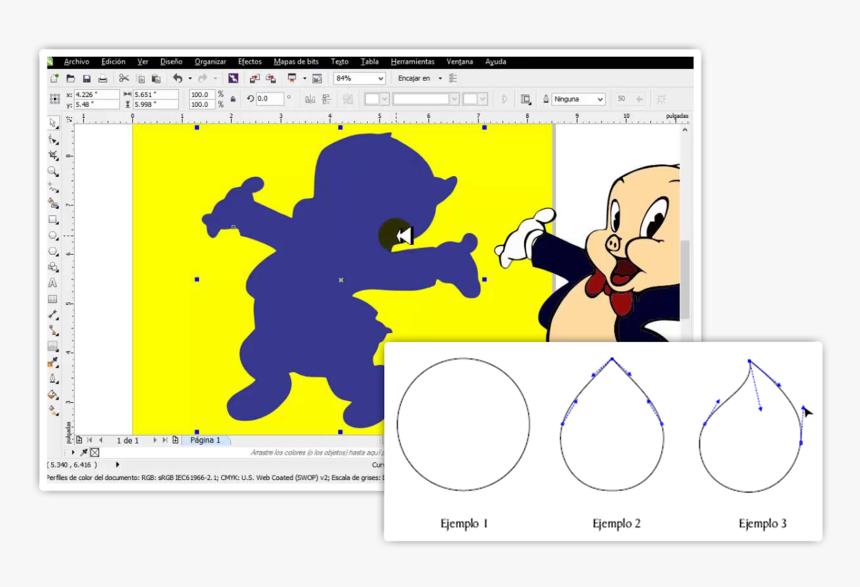Click the Export icon in the toolbar
This screenshot has width=860, height=587.
[x=270, y=78]
